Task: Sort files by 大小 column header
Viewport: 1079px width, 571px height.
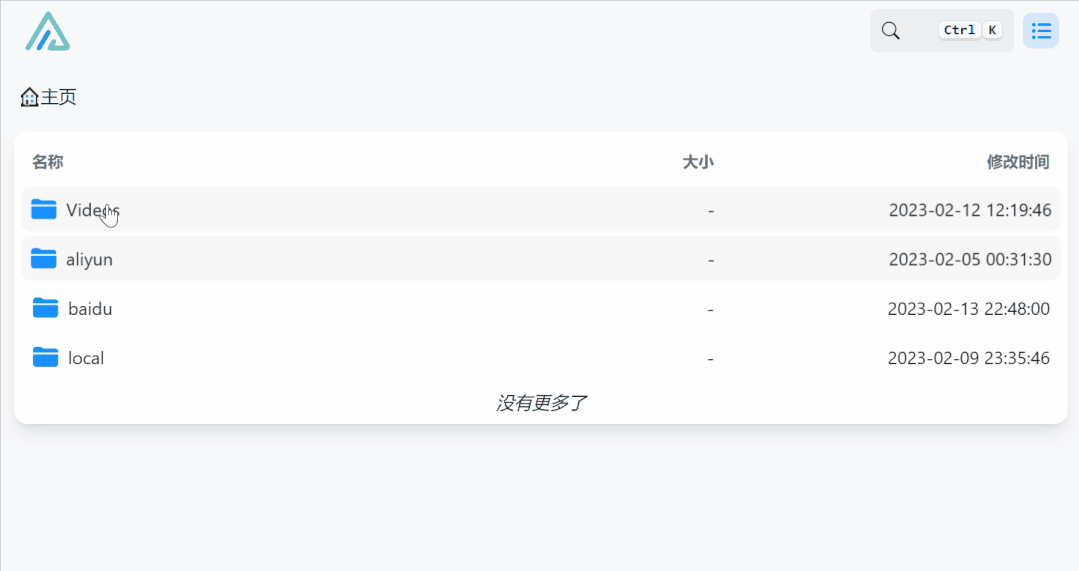Action: 698,162
